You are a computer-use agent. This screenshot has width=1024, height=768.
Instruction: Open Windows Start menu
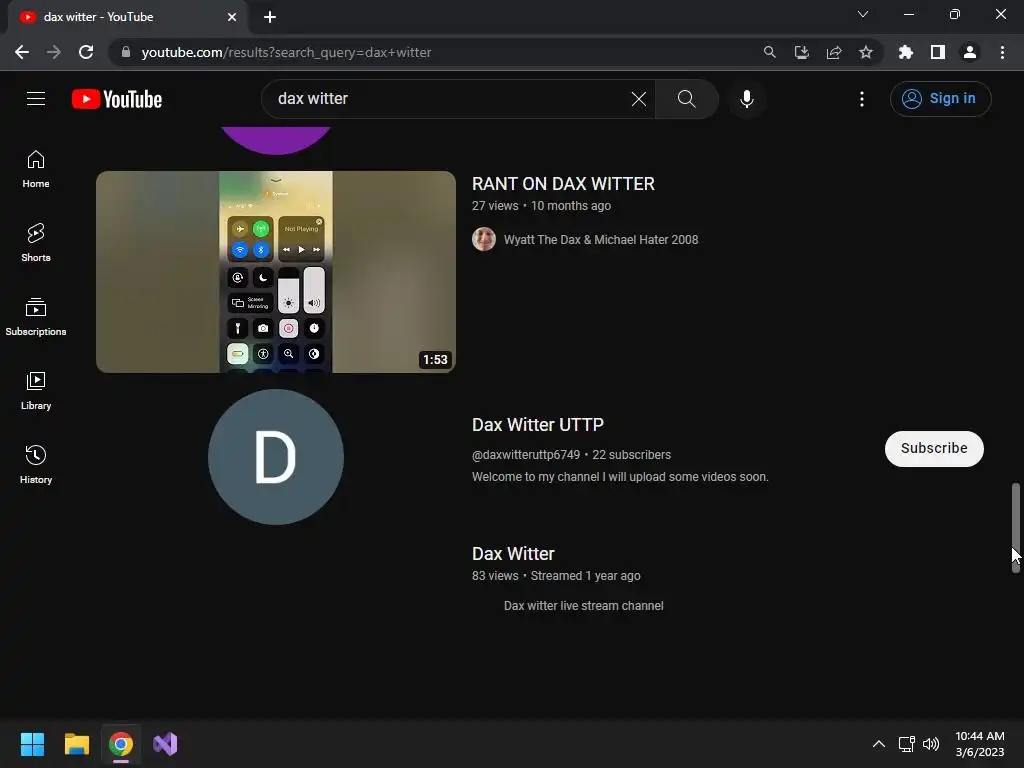[x=32, y=744]
